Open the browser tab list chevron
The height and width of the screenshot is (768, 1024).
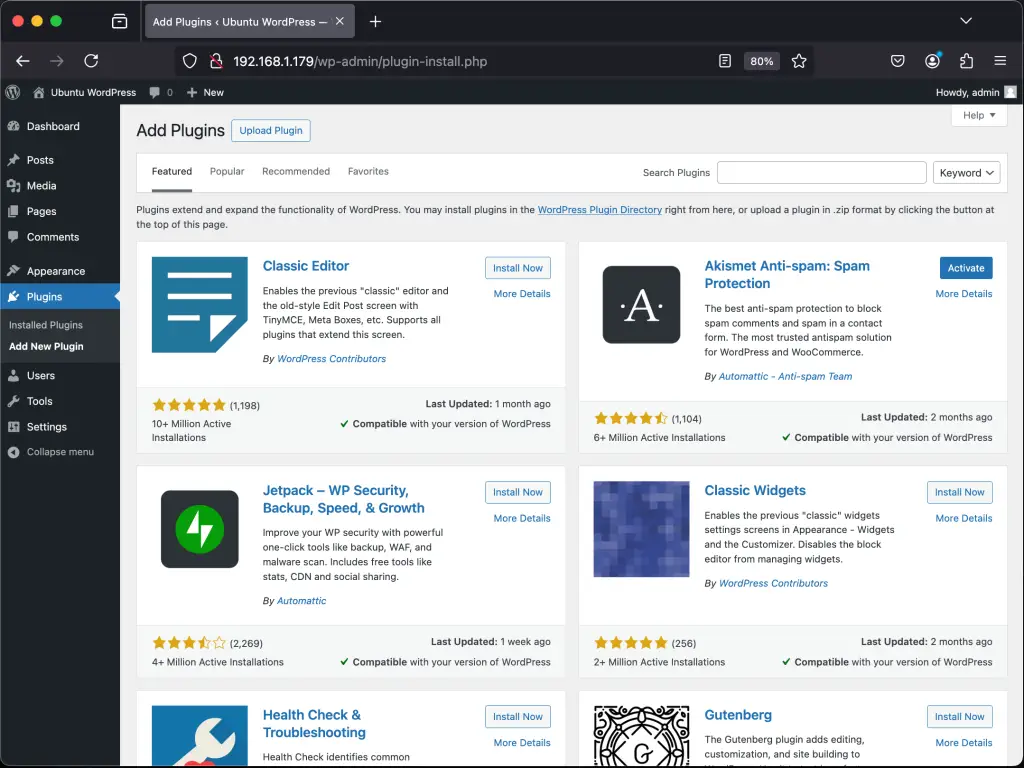[966, 21]
